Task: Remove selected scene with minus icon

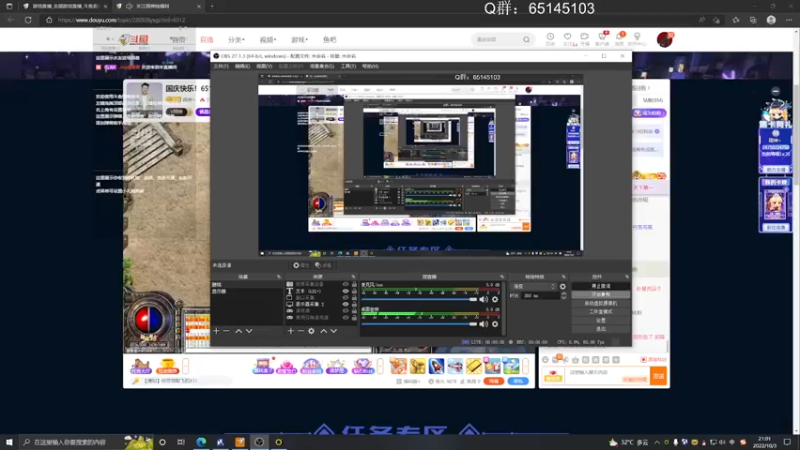Action: (x=227, y=331)
